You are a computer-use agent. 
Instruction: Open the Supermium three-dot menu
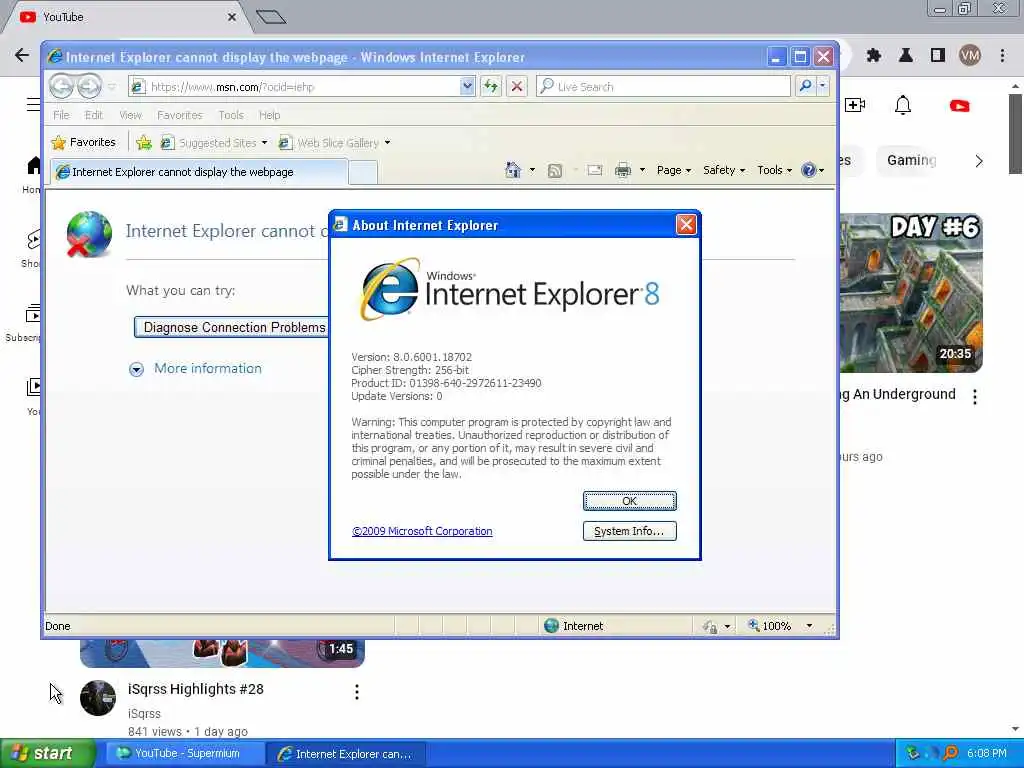click(1002, 56)
